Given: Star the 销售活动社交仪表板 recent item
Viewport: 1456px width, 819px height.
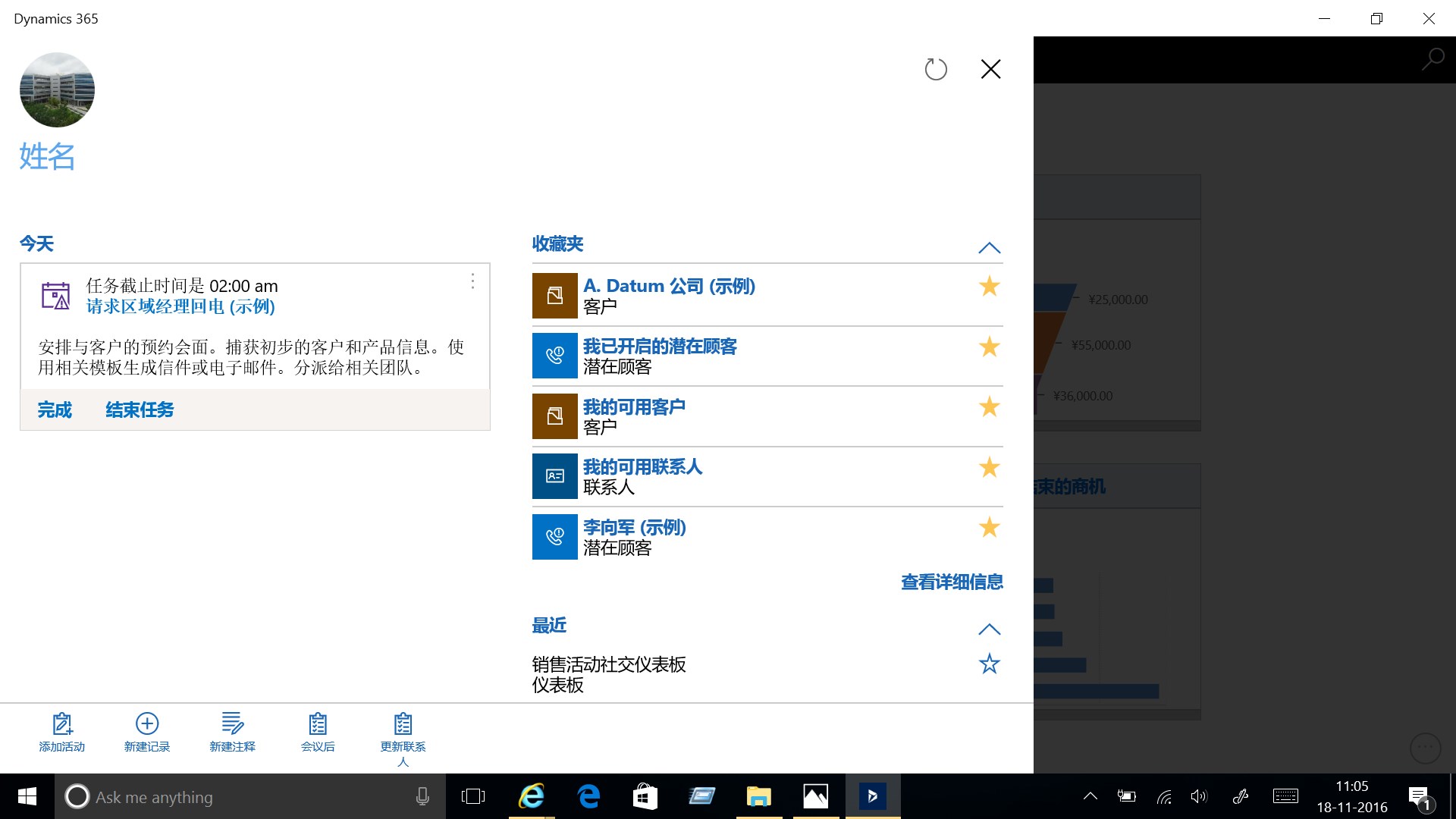Looking at the screenshot, I should (989, 664).
